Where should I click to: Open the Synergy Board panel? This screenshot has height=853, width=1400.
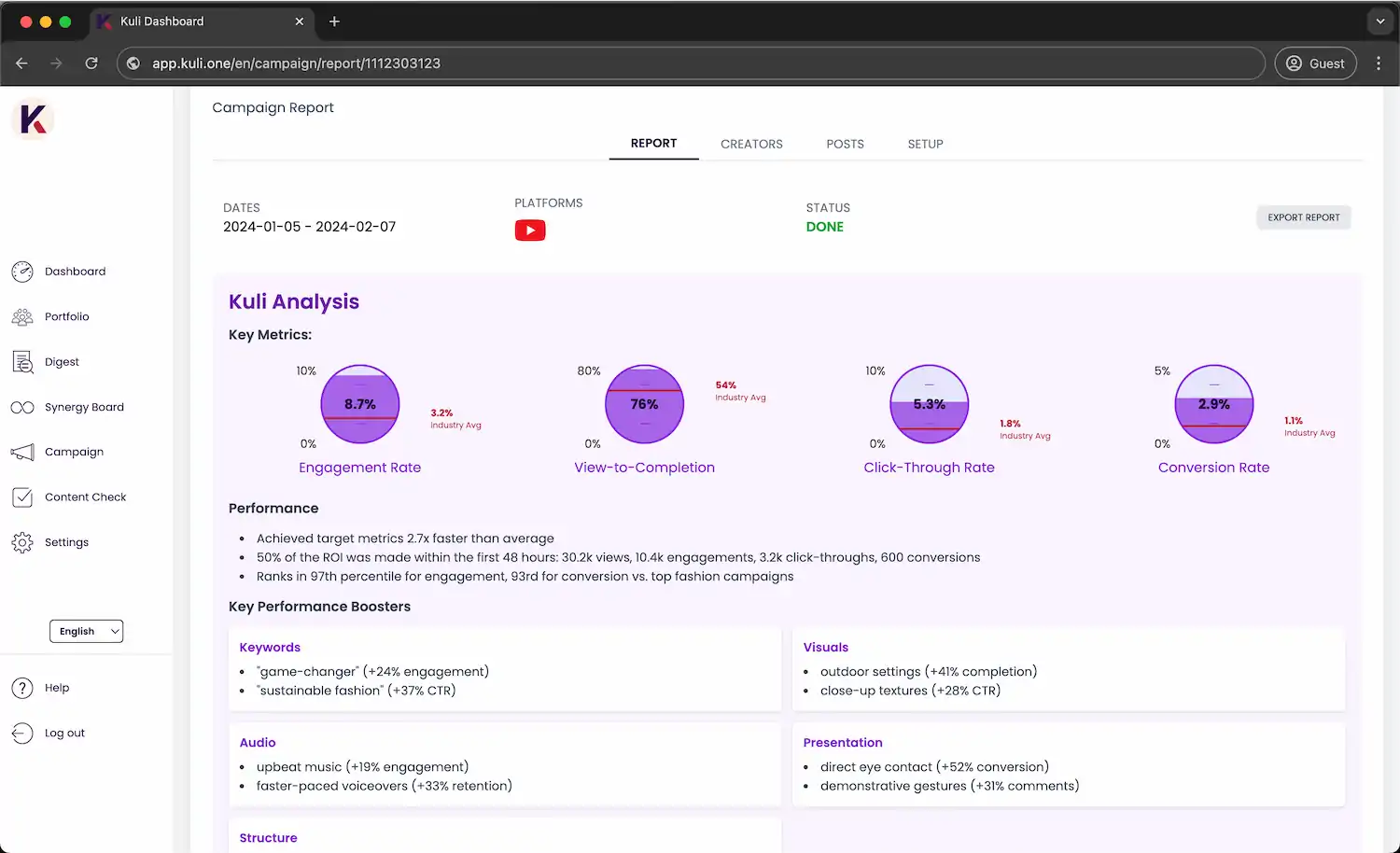point(84,407)
